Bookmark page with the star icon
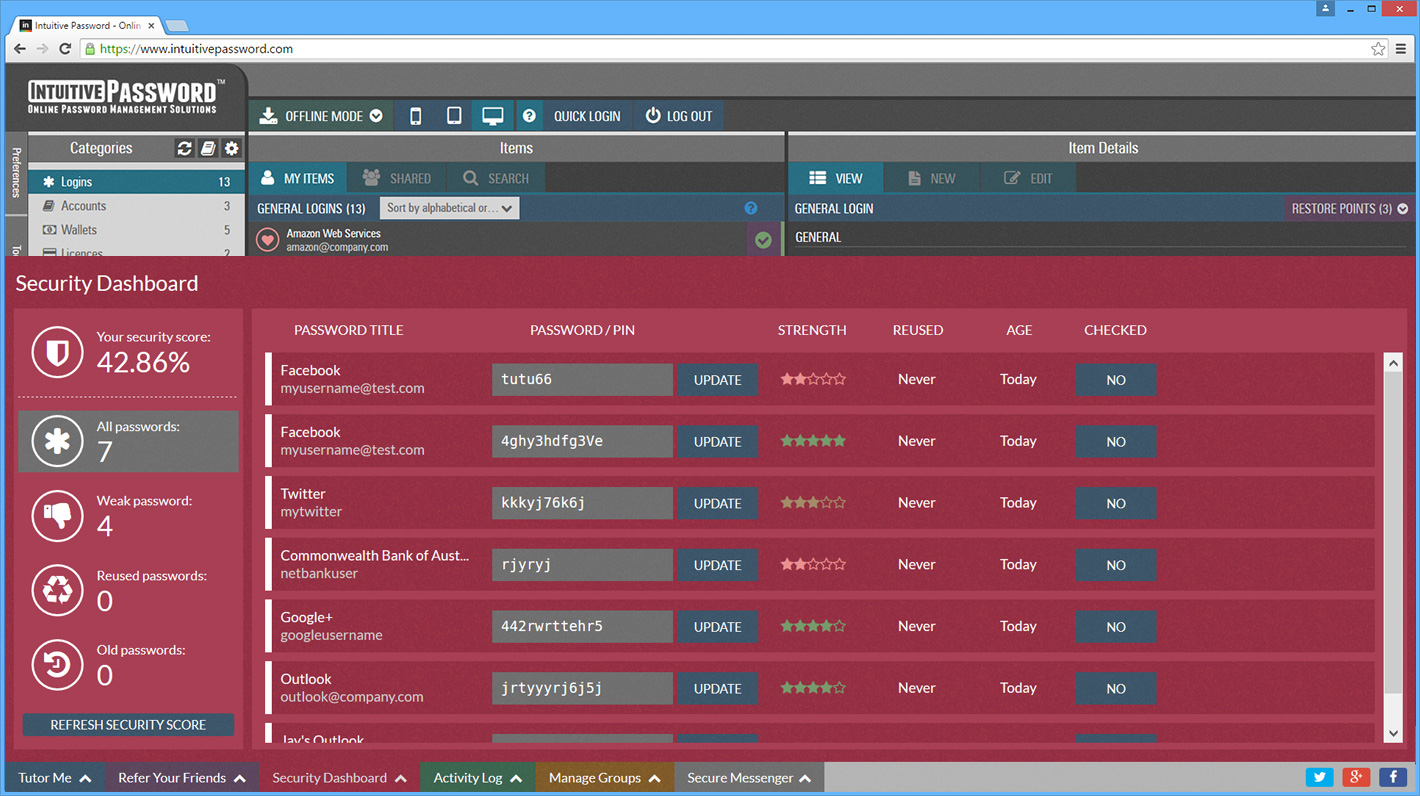This screenshot has height=796, width=1420. (1378, 48)
